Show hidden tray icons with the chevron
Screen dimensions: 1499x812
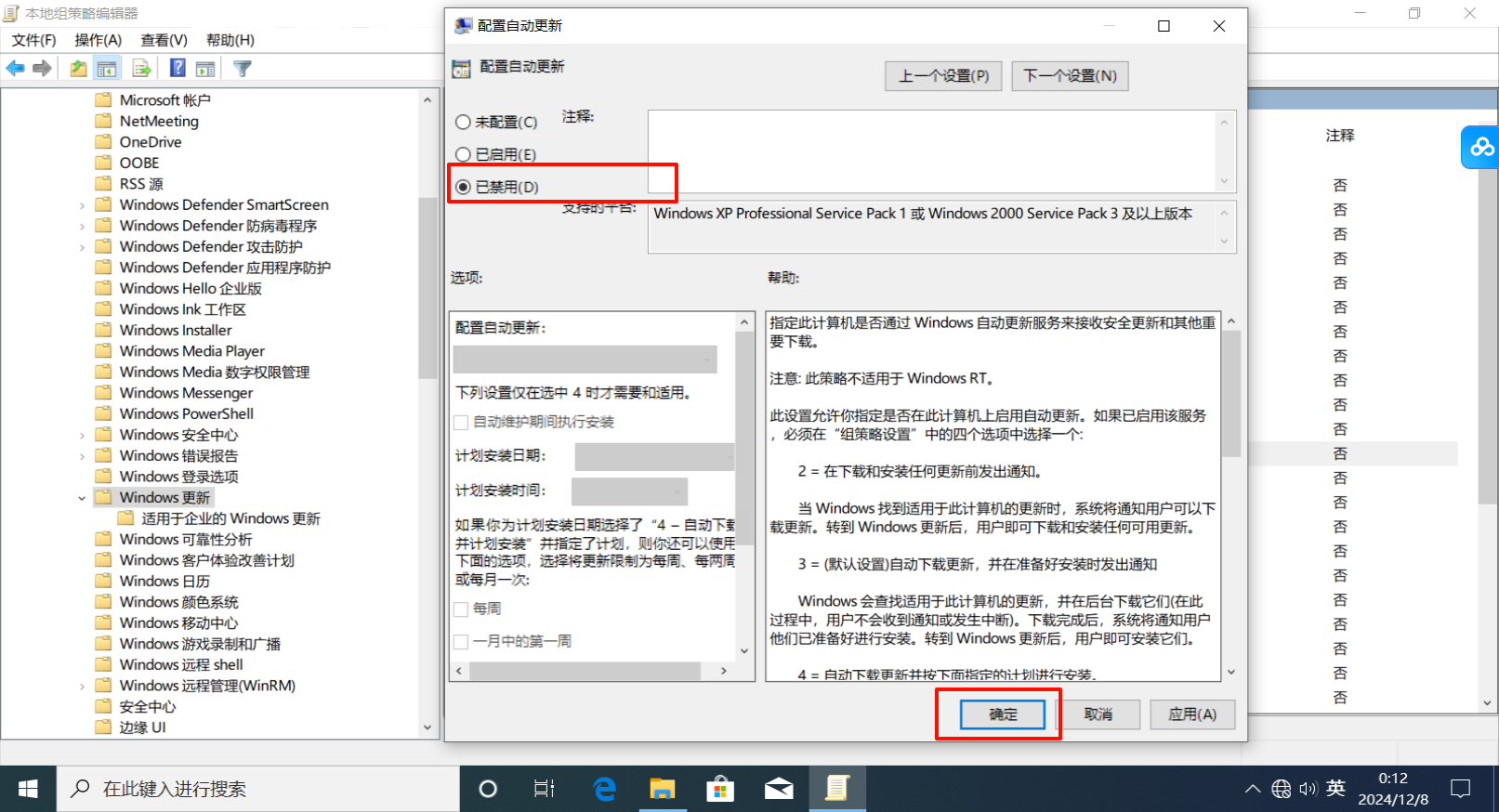[1253, 789]
